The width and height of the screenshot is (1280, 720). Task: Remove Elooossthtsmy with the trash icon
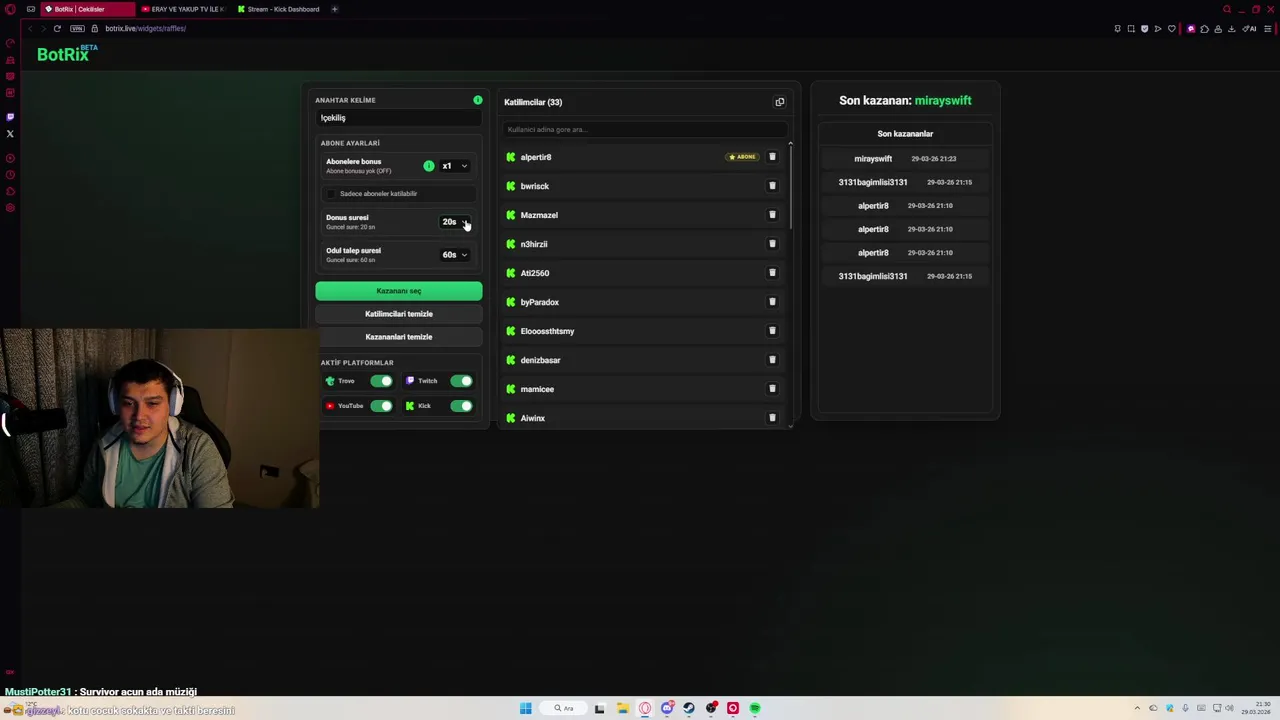point(772,331)
